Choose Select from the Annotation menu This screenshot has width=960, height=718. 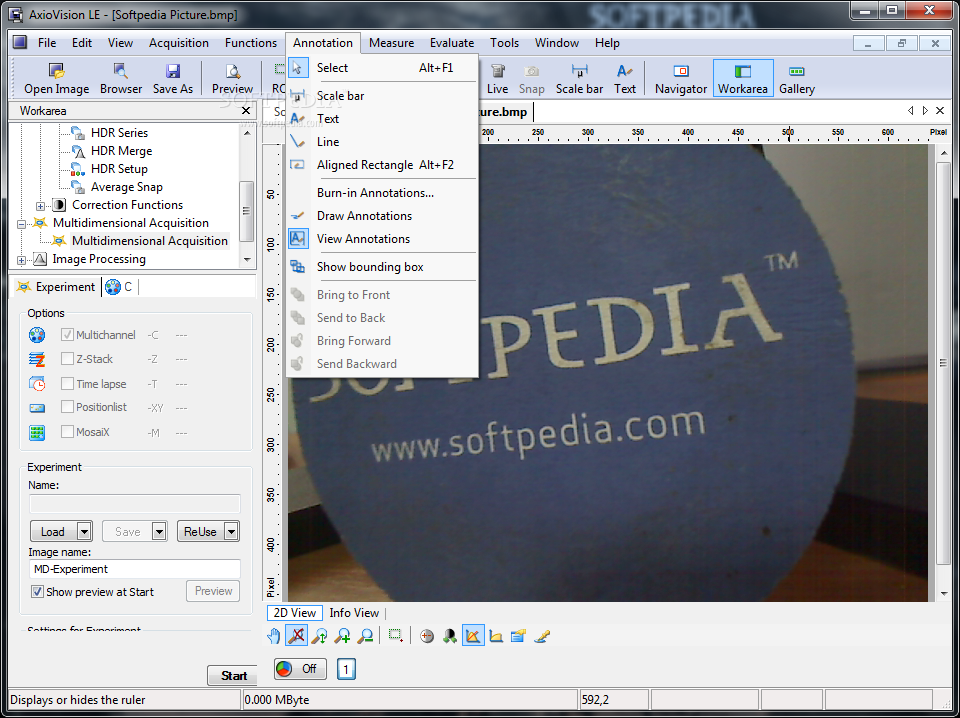[383, 68]
